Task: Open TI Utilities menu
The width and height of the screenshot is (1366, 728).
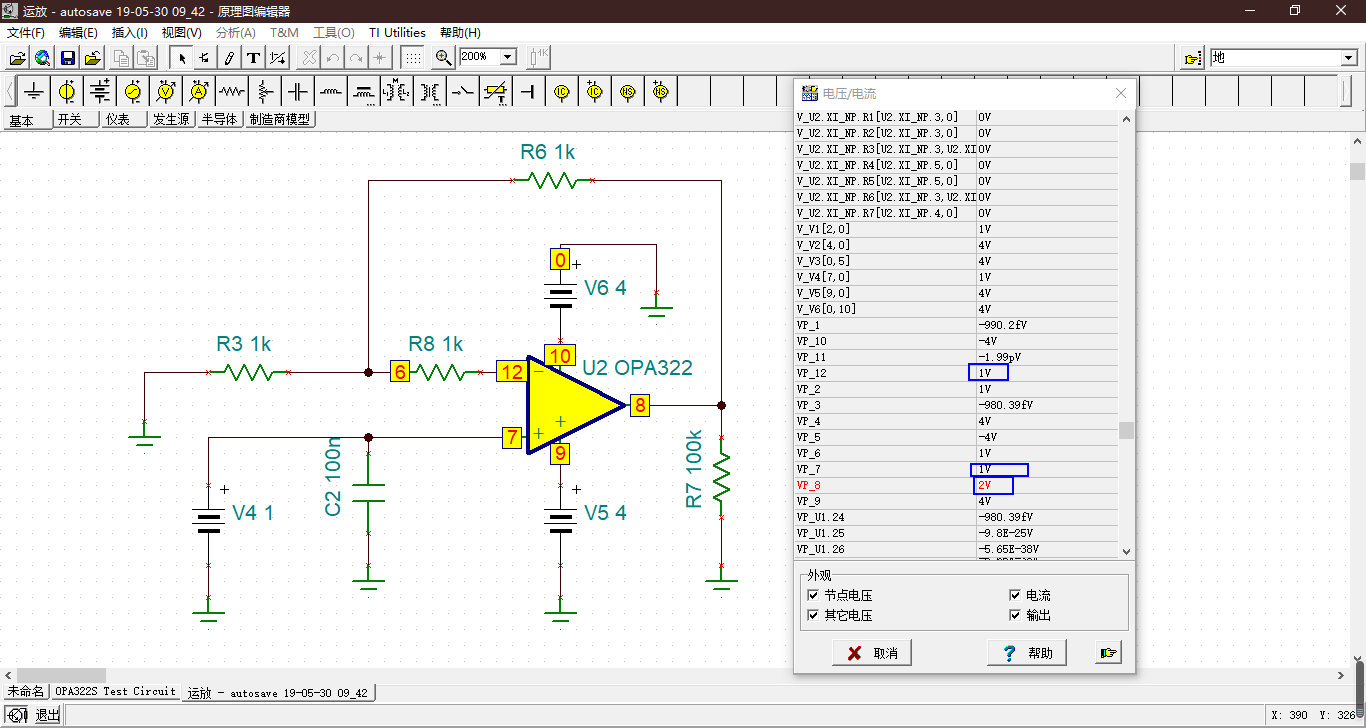Action: (x=397, y=33)
